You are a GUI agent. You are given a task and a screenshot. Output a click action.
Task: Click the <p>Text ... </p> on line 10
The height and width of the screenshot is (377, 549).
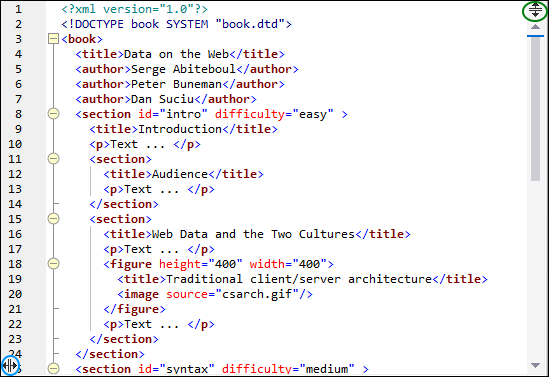pos(145,145)
